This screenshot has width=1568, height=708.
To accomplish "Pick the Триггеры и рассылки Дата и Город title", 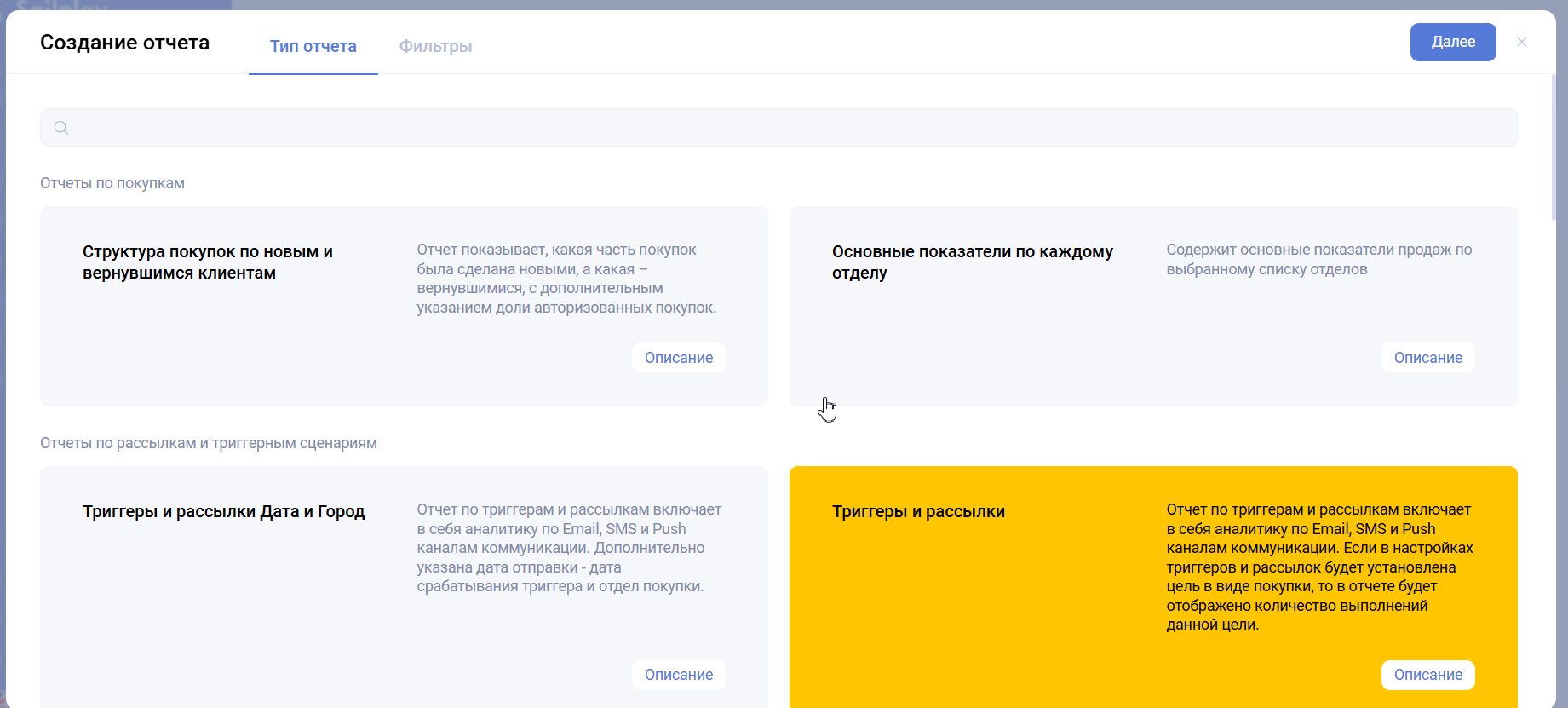I will click(223, 512).
